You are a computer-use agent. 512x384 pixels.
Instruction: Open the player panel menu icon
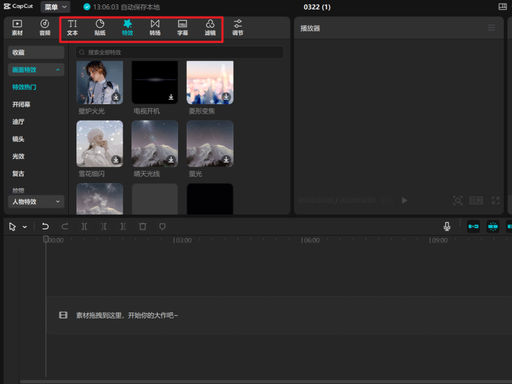coord(491,28)
